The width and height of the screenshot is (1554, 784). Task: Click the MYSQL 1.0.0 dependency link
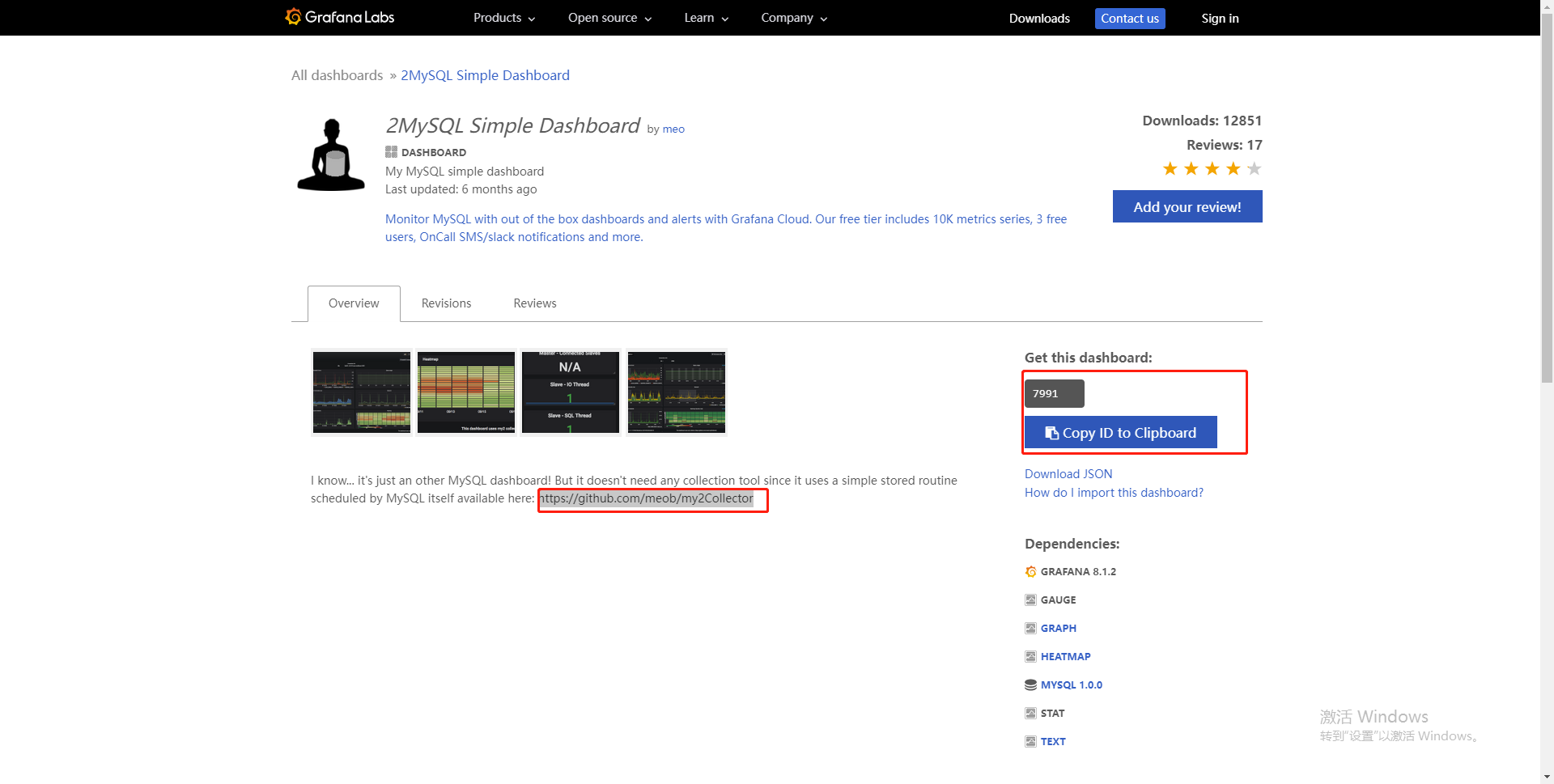coord(1072,684)
